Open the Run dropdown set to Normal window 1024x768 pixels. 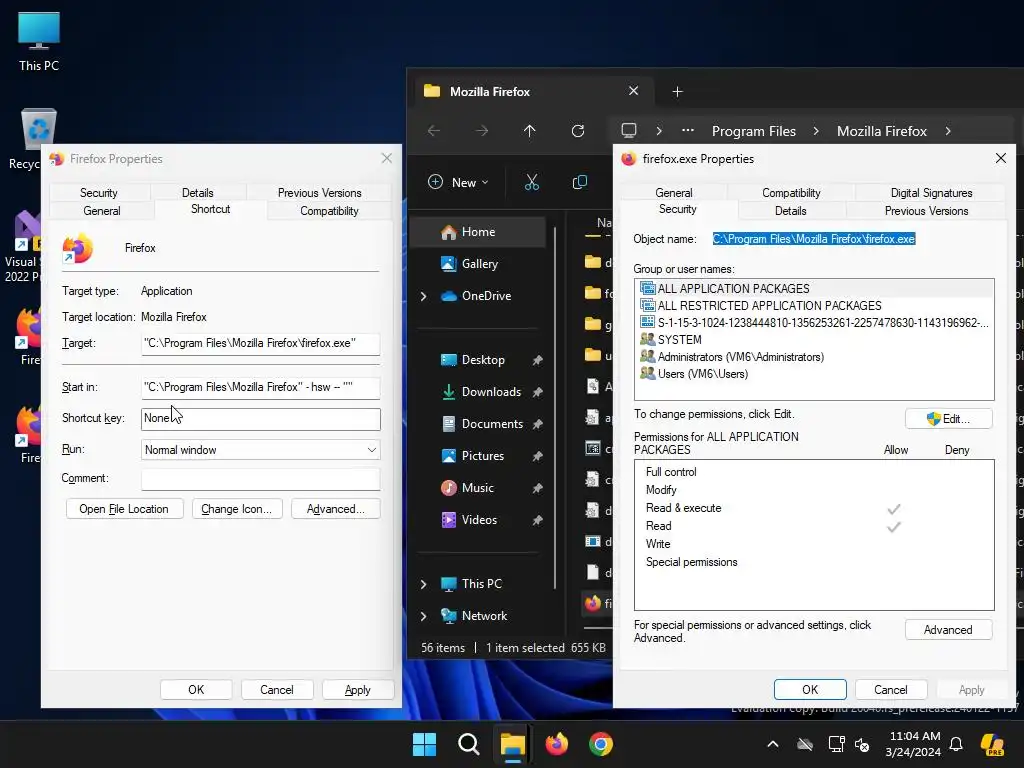click(x=261, y=449)
